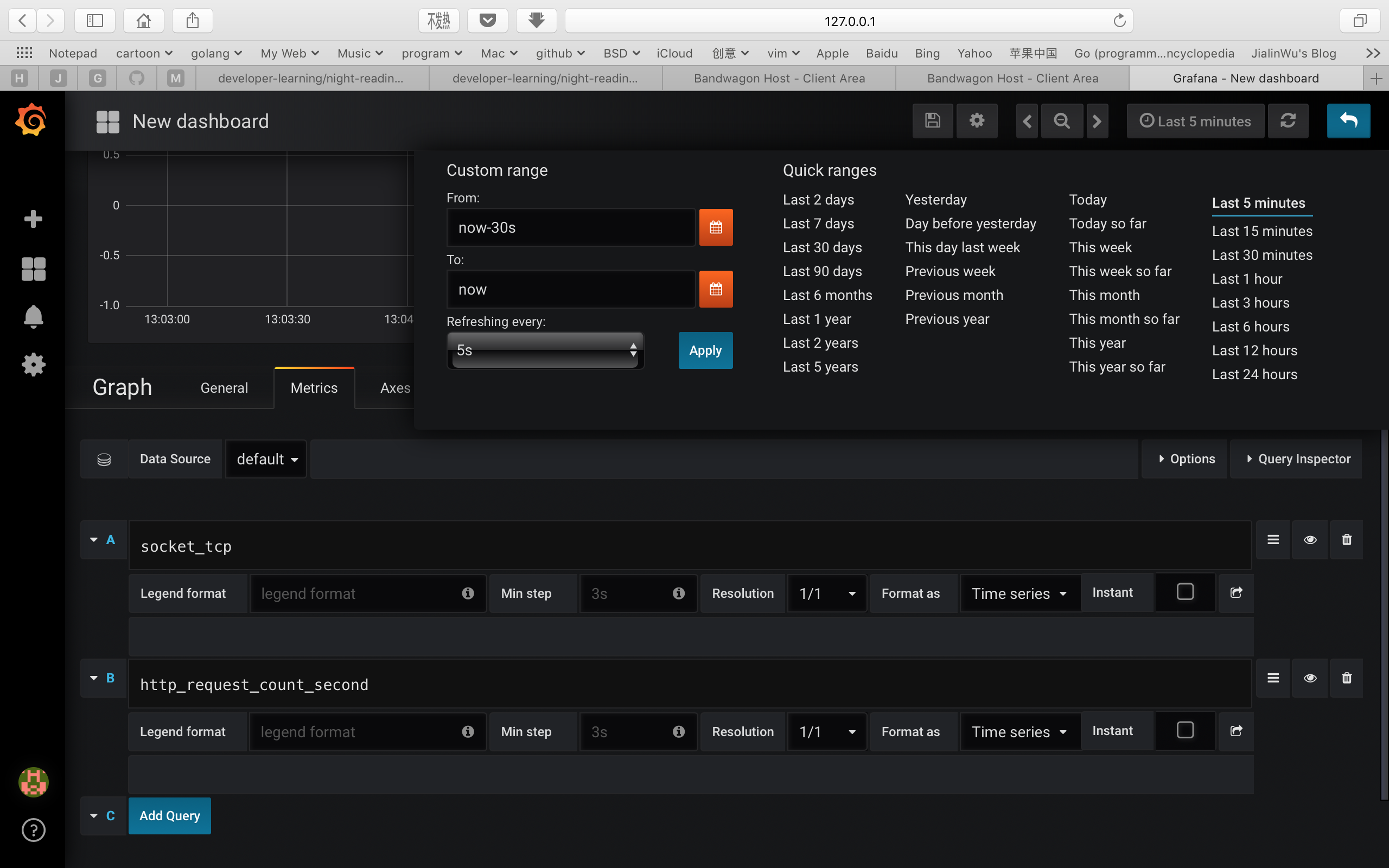The image size is (1389, 868).
Task: Delete query B with trash icon
Action: coord(1347,678)
